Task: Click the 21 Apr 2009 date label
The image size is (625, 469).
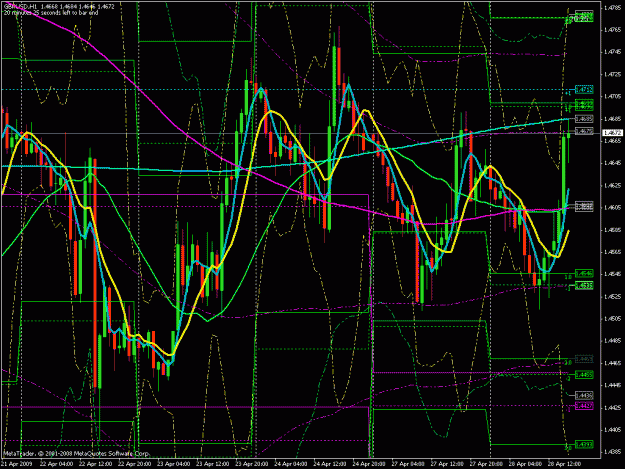Action: point(18,464)
